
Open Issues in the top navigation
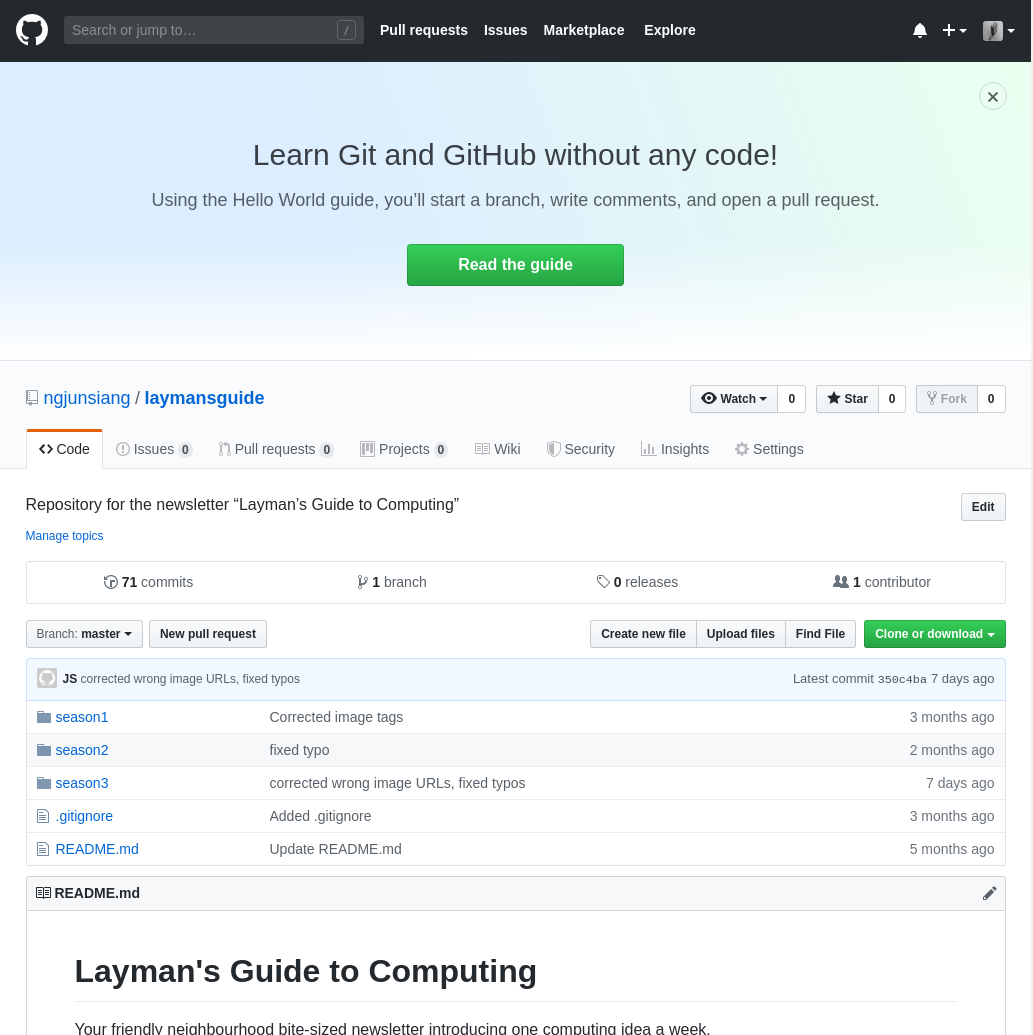pyautogui.click(x=505, y=30)
